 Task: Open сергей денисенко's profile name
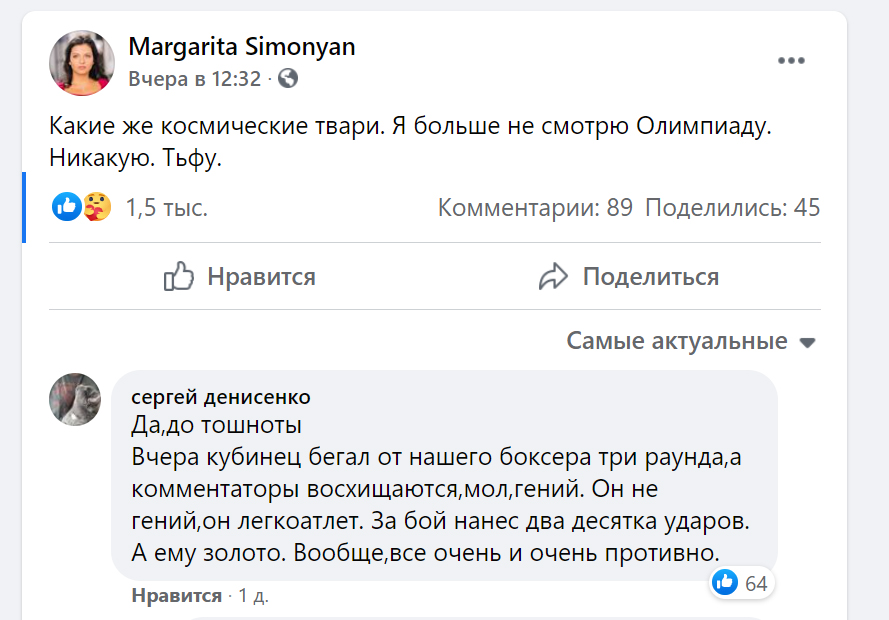220,398
